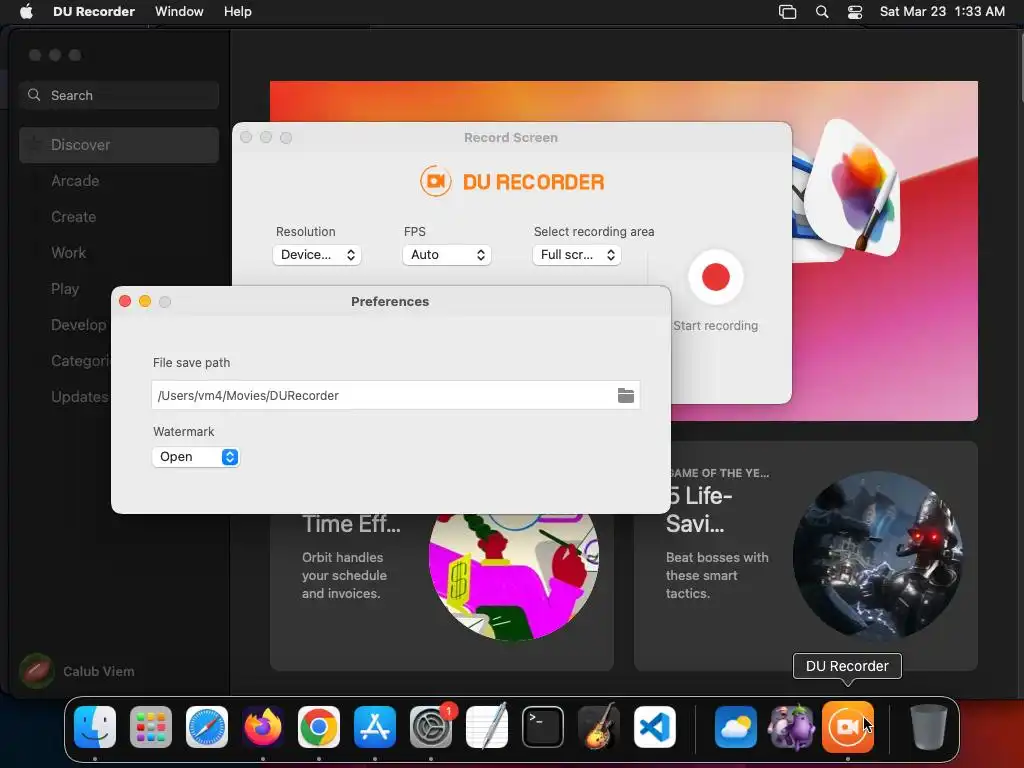Click the Stage Manager windows icon in menu bar
1024x768 pixels.
click(788, 12)
